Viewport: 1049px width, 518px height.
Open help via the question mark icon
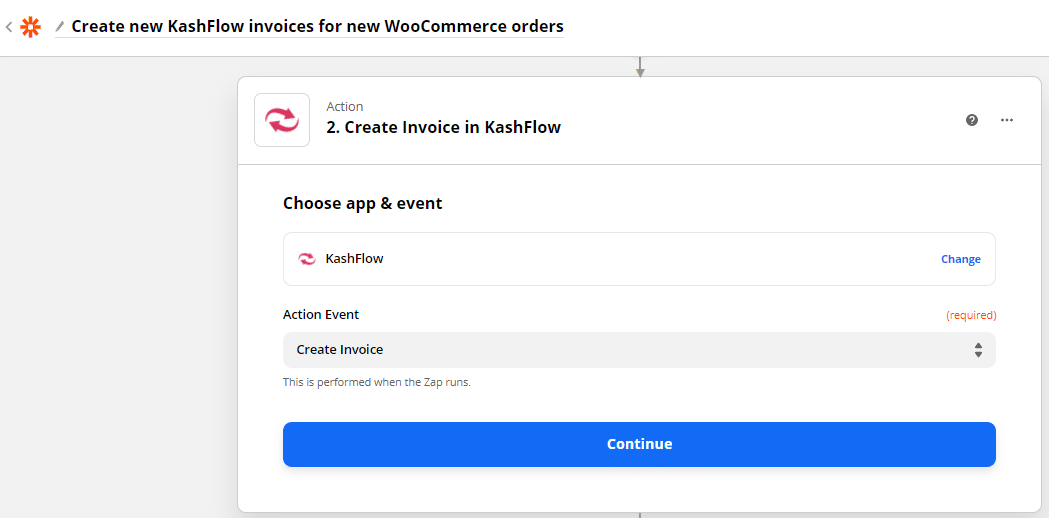point(972,120)
